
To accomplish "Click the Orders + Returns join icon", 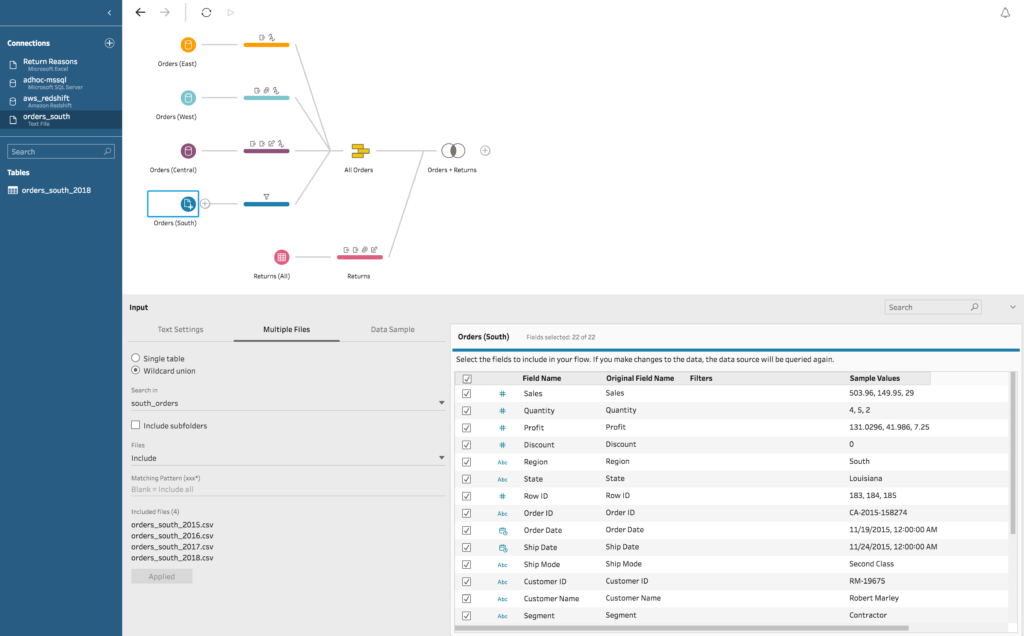I will [x=452, y=151].
